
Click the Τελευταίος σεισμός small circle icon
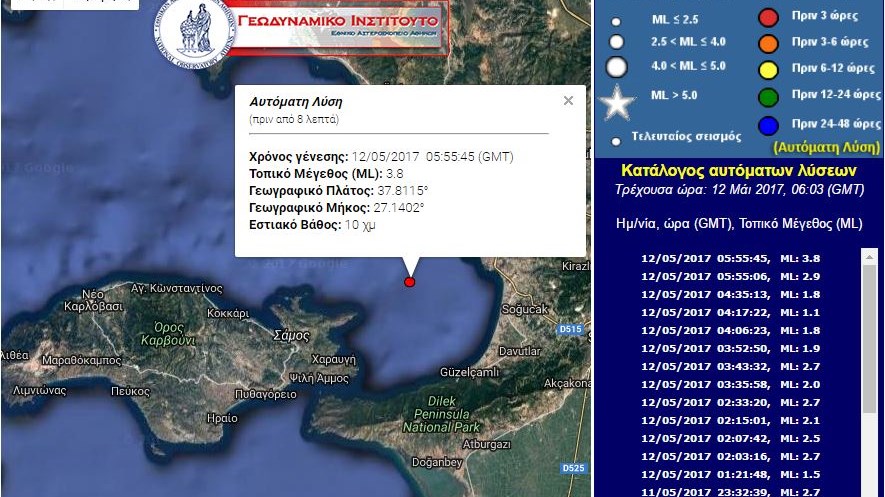pyautogui.click(x=616, y=141)
